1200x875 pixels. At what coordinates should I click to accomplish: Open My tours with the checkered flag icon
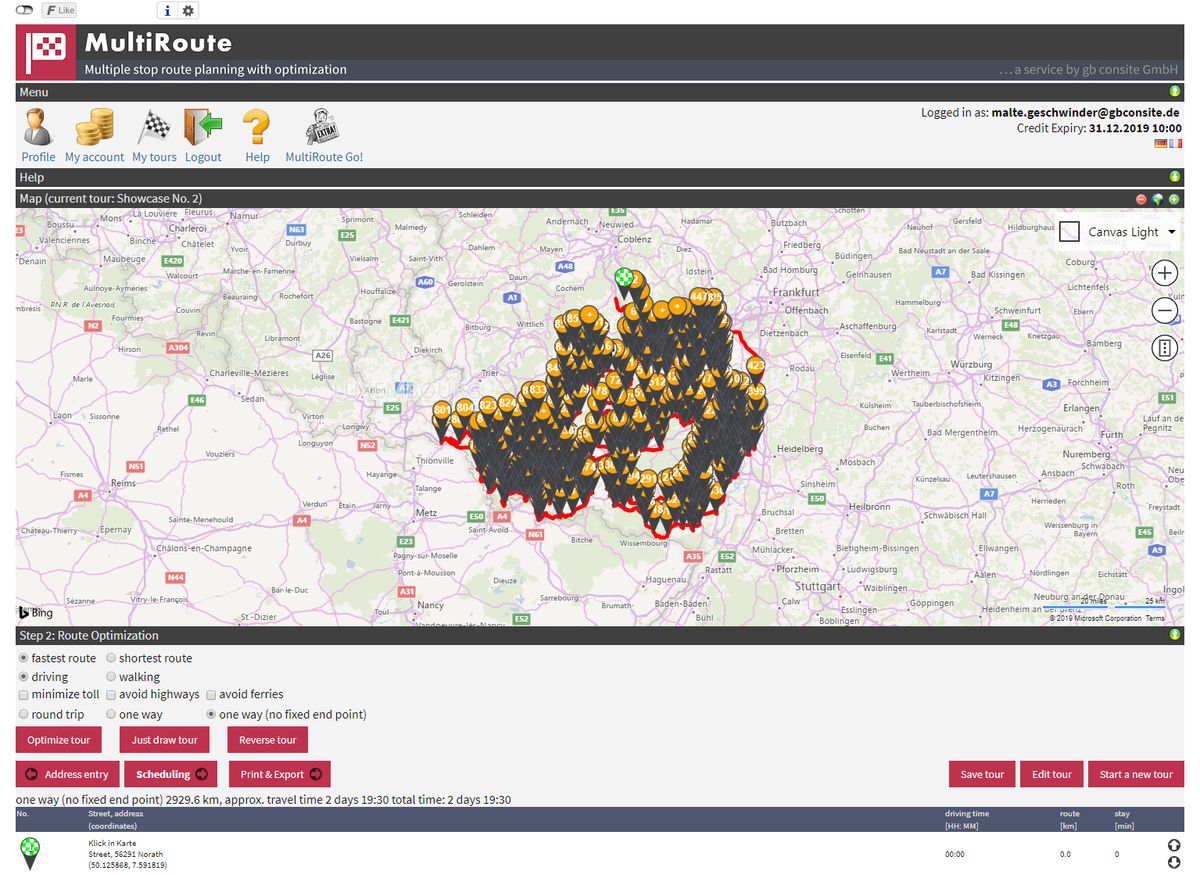coord(154,128)
